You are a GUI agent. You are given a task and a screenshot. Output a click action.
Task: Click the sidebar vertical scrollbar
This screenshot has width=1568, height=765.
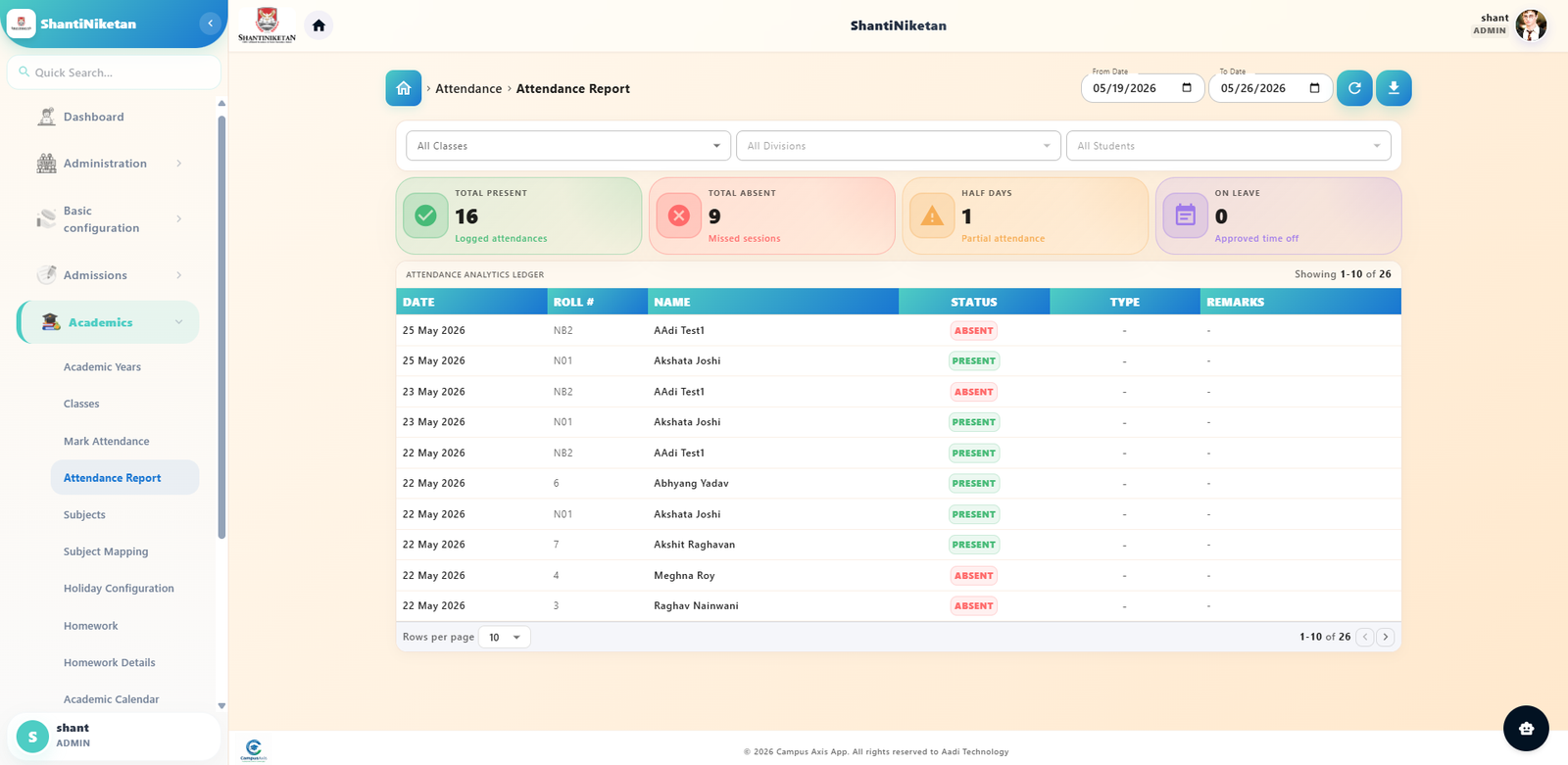pyautogui.click(x=221, y=327)
